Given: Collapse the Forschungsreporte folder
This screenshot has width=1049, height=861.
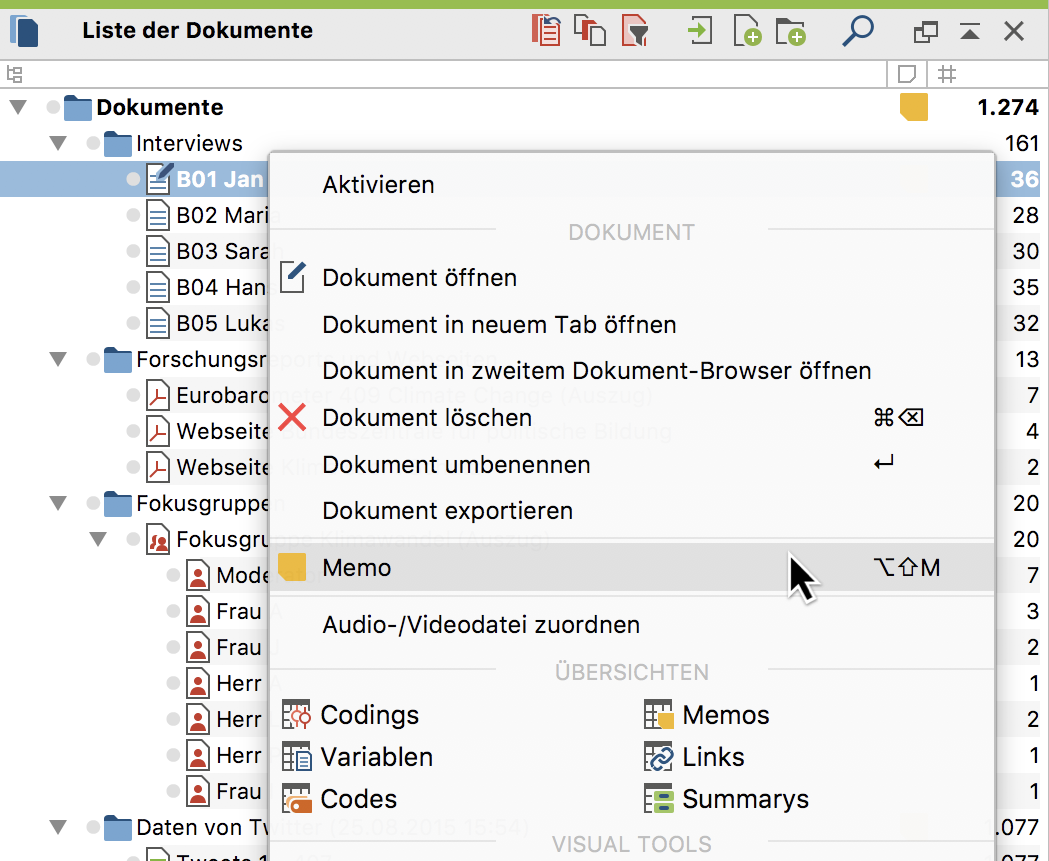Looking at the screenshot, I should [x=58, y=359].
